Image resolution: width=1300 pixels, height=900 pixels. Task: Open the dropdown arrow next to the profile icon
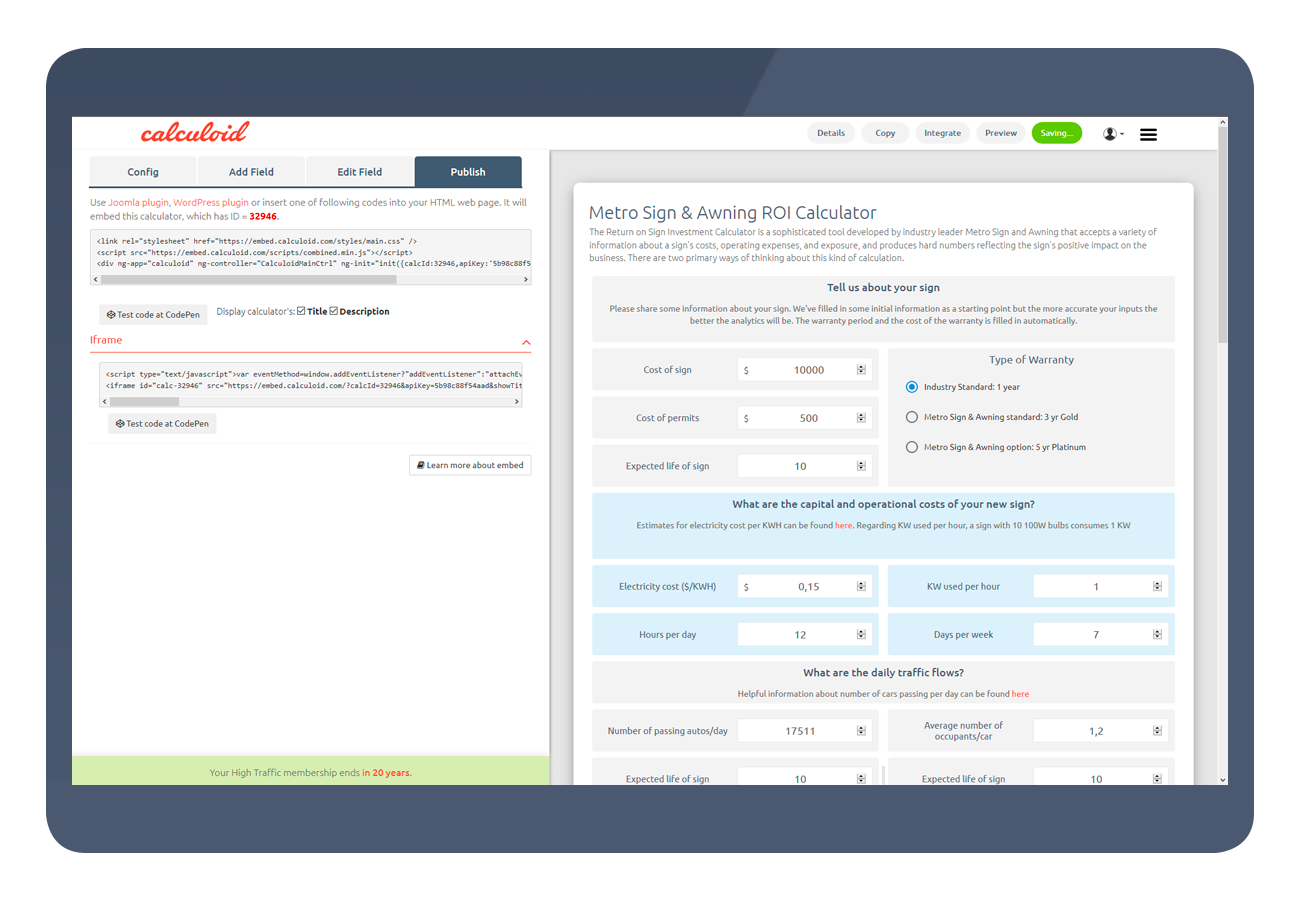pos(1124,133)
